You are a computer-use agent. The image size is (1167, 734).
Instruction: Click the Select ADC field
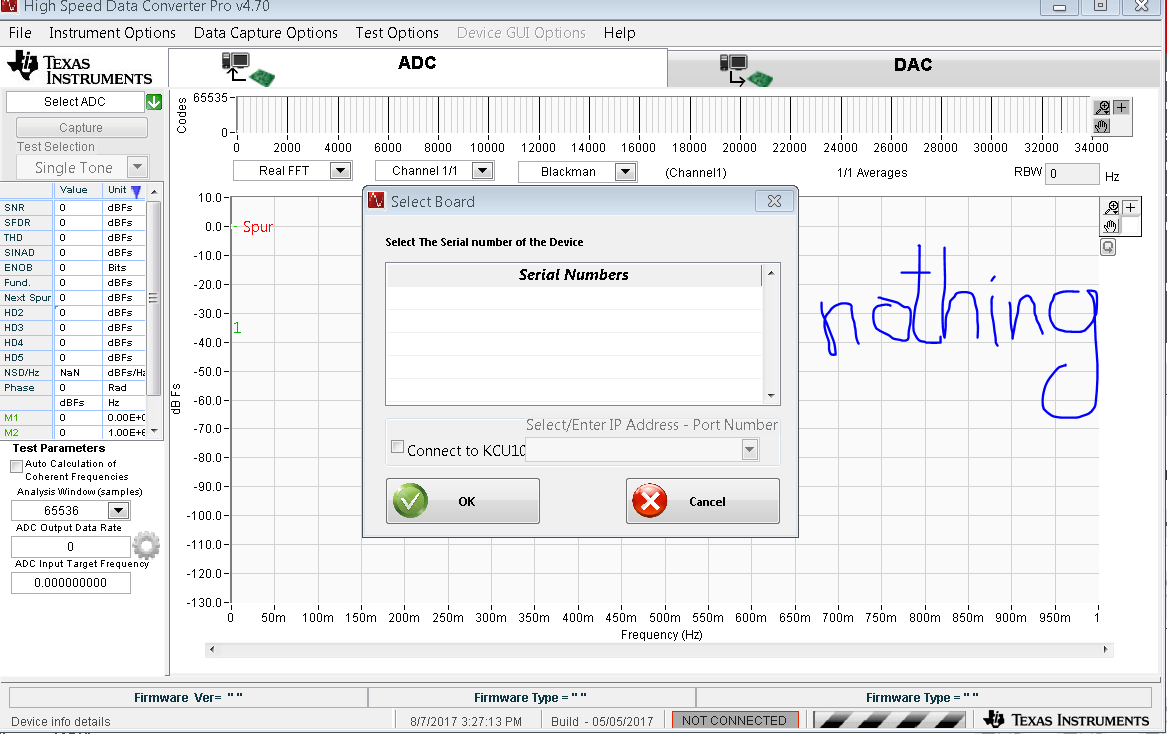pyautogui.click(x=74, y=102)
